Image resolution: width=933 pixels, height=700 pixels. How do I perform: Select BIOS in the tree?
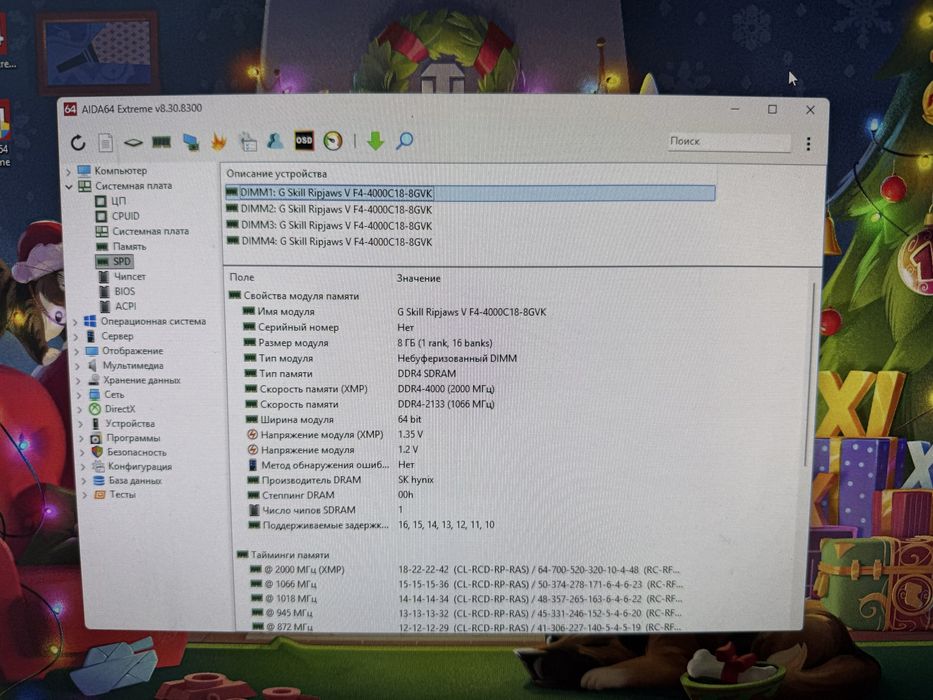118,291
